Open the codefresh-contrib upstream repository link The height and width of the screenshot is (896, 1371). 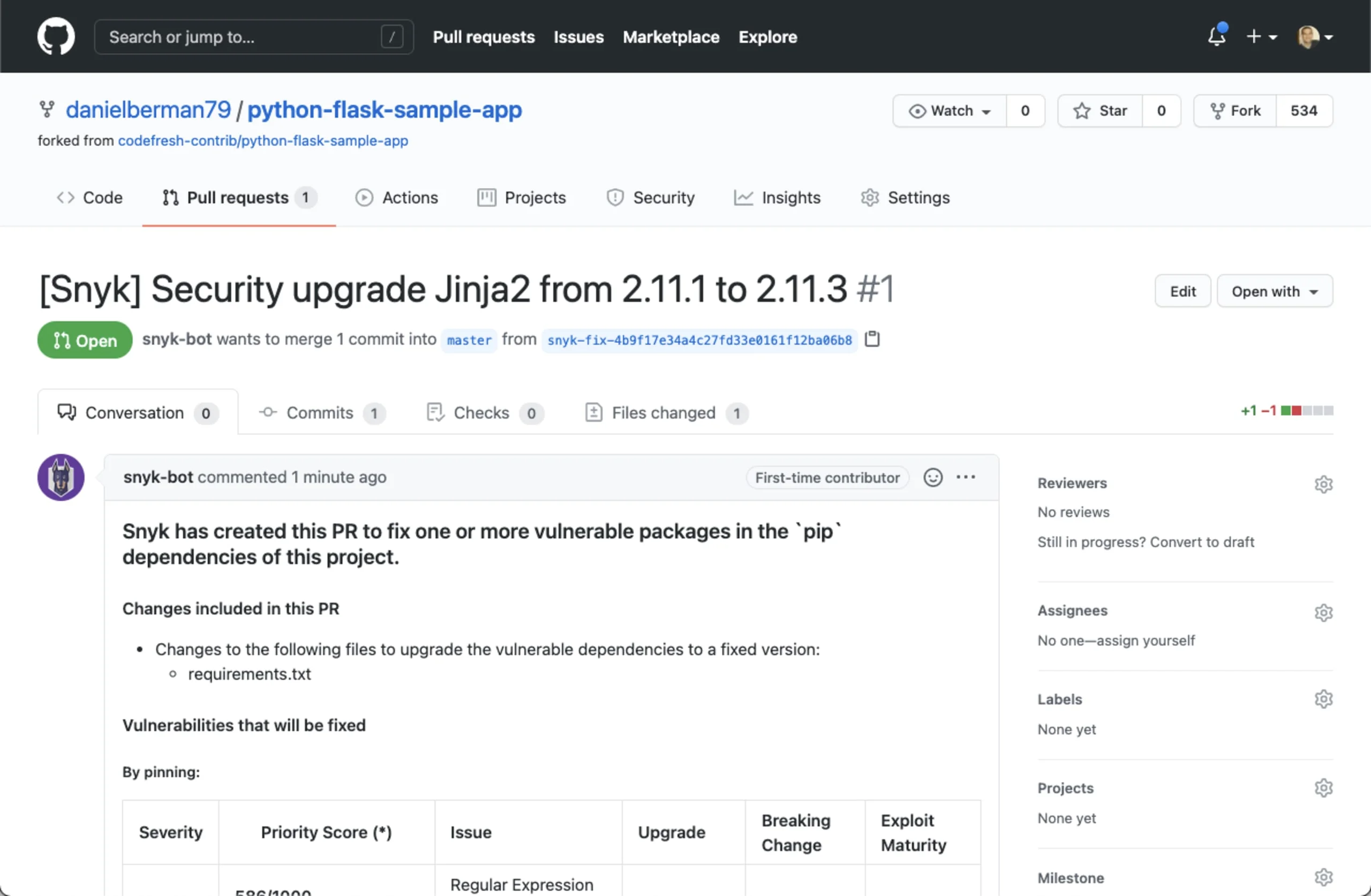coord(264,140)
